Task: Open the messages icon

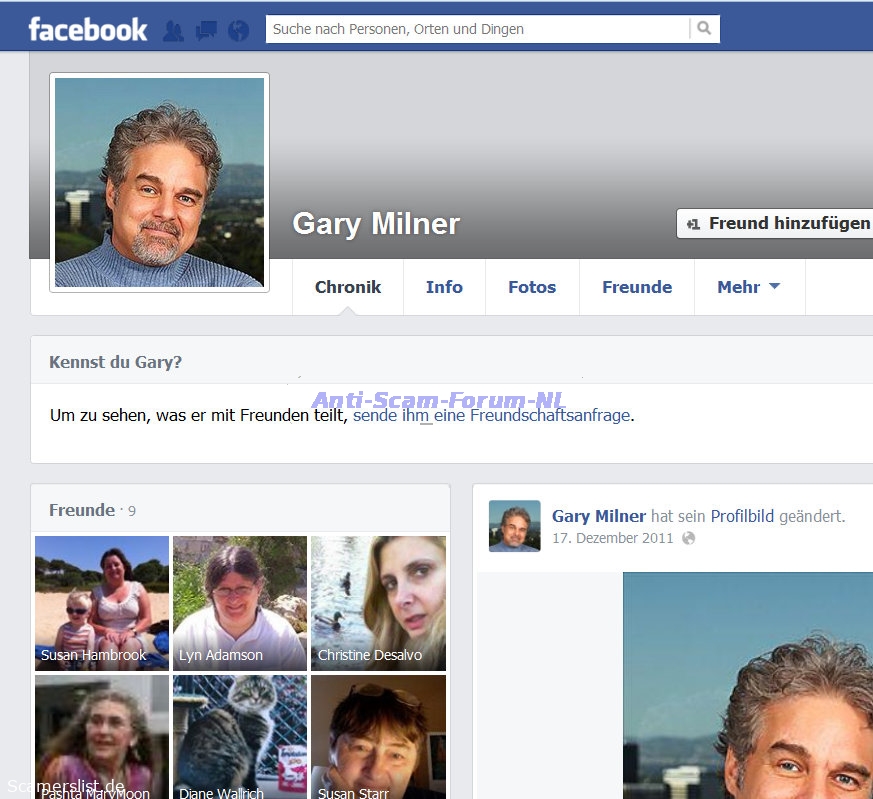Action: pos(206,31)
